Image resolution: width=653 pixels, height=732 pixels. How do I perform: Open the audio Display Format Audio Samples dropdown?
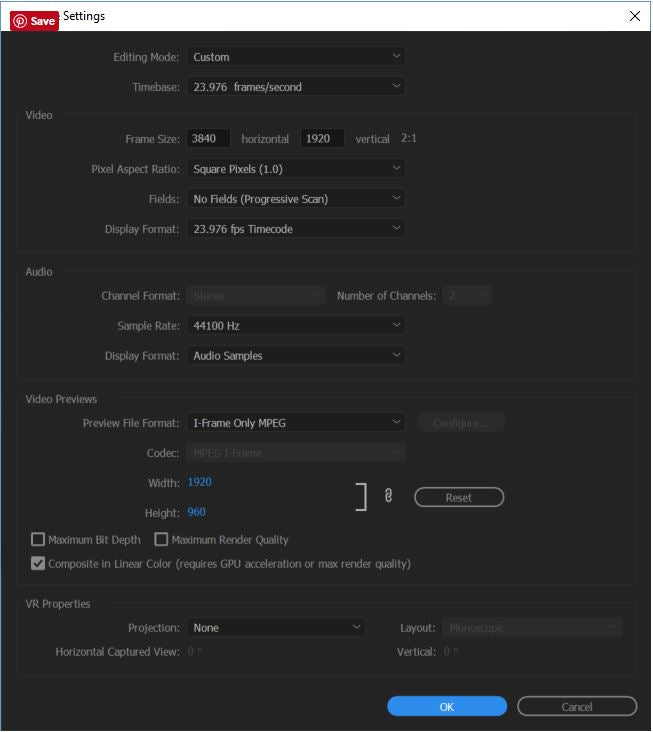tap(296, 356)
